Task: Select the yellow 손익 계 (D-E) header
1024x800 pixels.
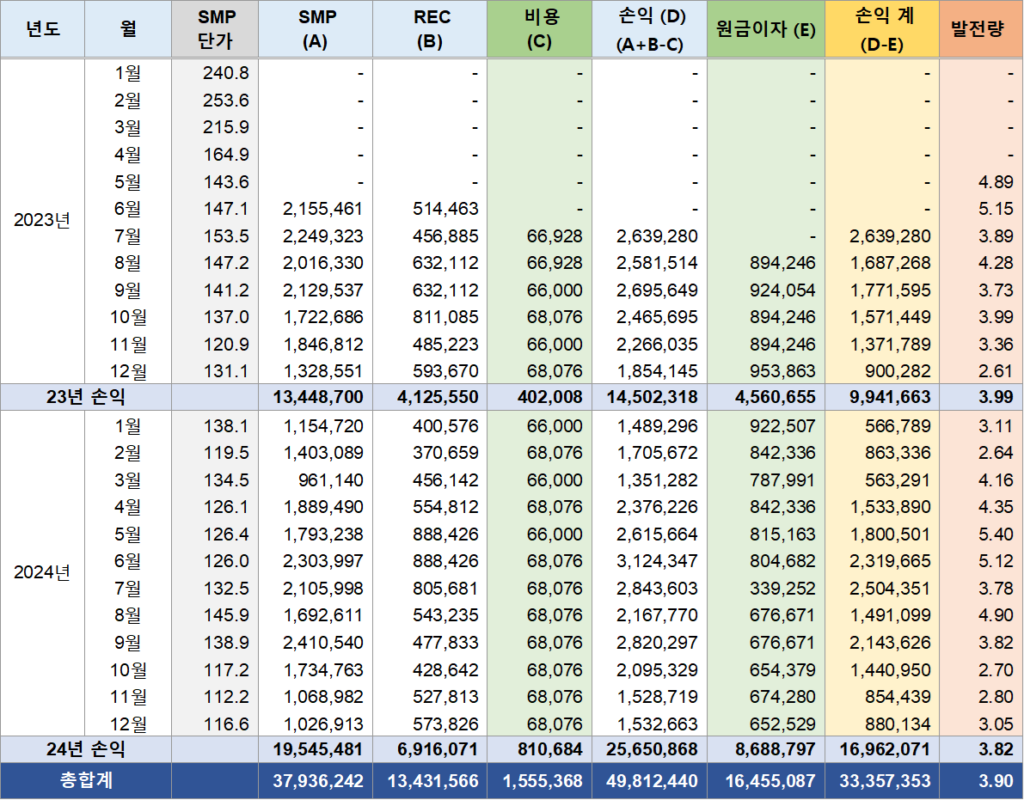Action: (882, 29)
